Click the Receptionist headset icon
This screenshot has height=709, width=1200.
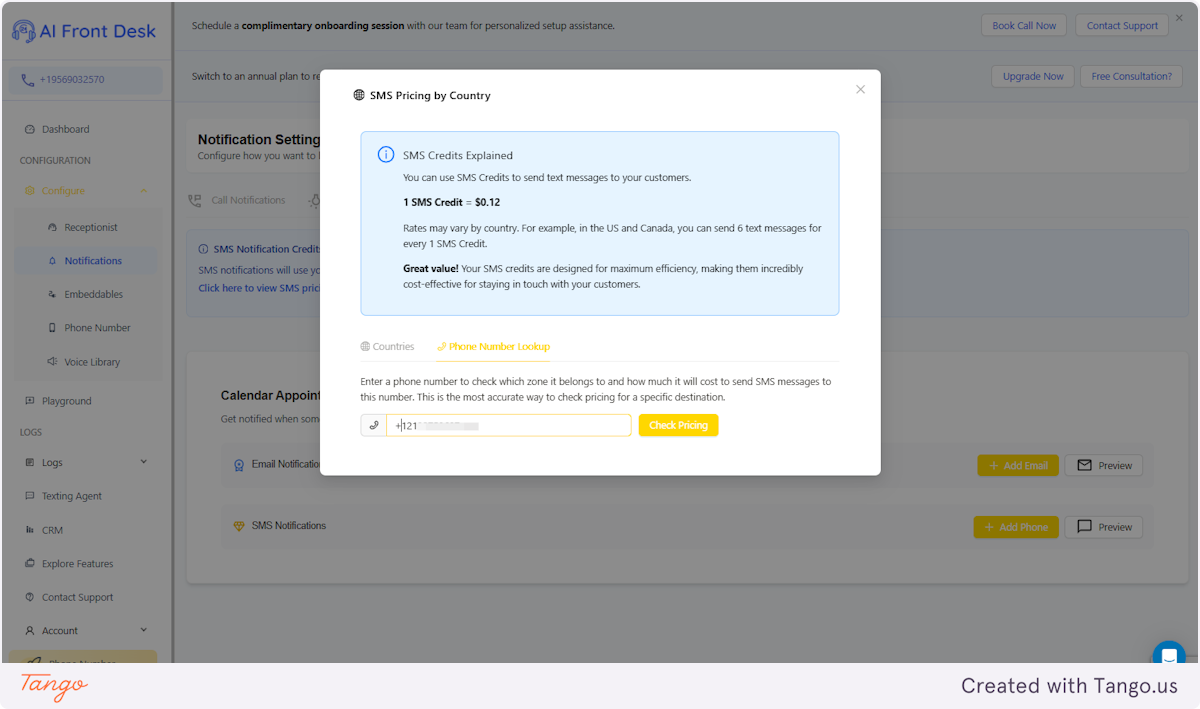click(53, 227)
